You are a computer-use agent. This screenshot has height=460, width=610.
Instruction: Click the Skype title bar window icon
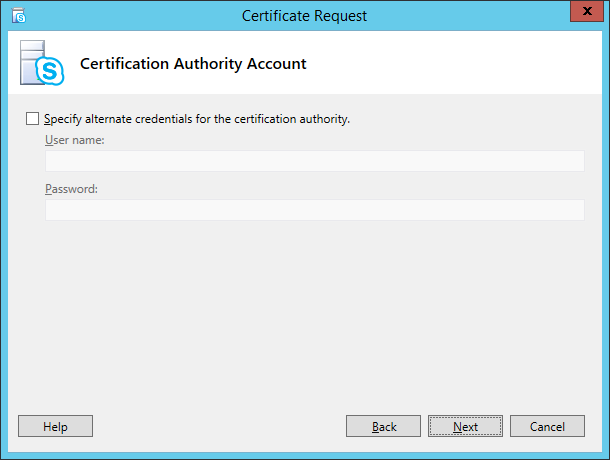[19, 16]
